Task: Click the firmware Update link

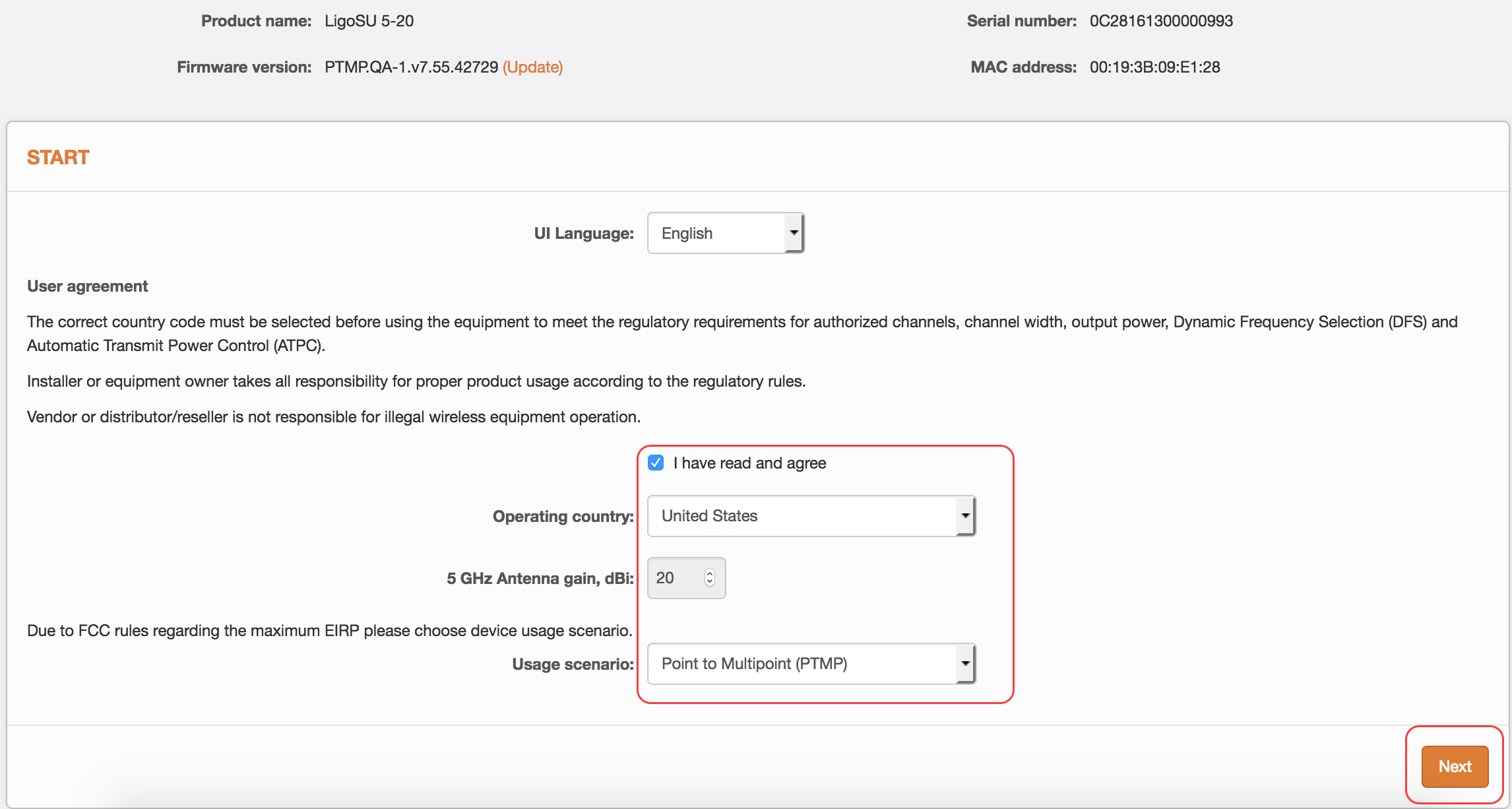Action: tap(532, 67)
